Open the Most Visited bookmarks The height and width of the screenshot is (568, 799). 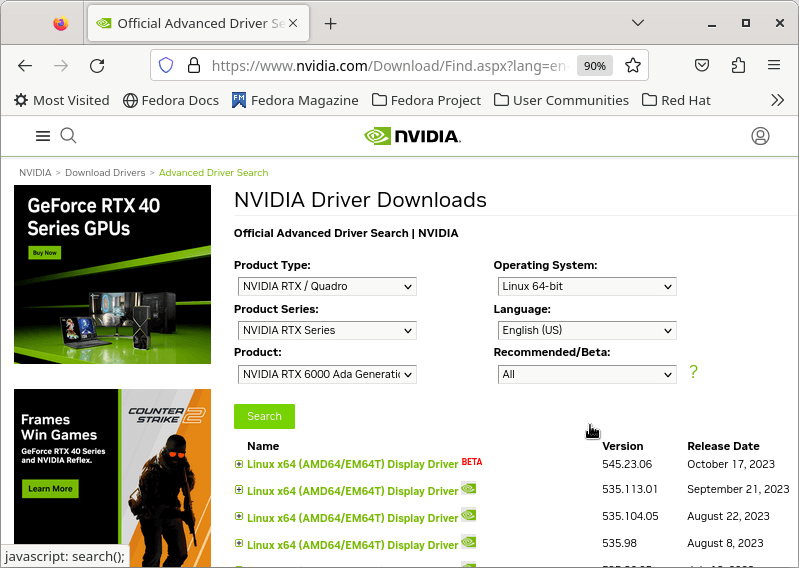62,100
